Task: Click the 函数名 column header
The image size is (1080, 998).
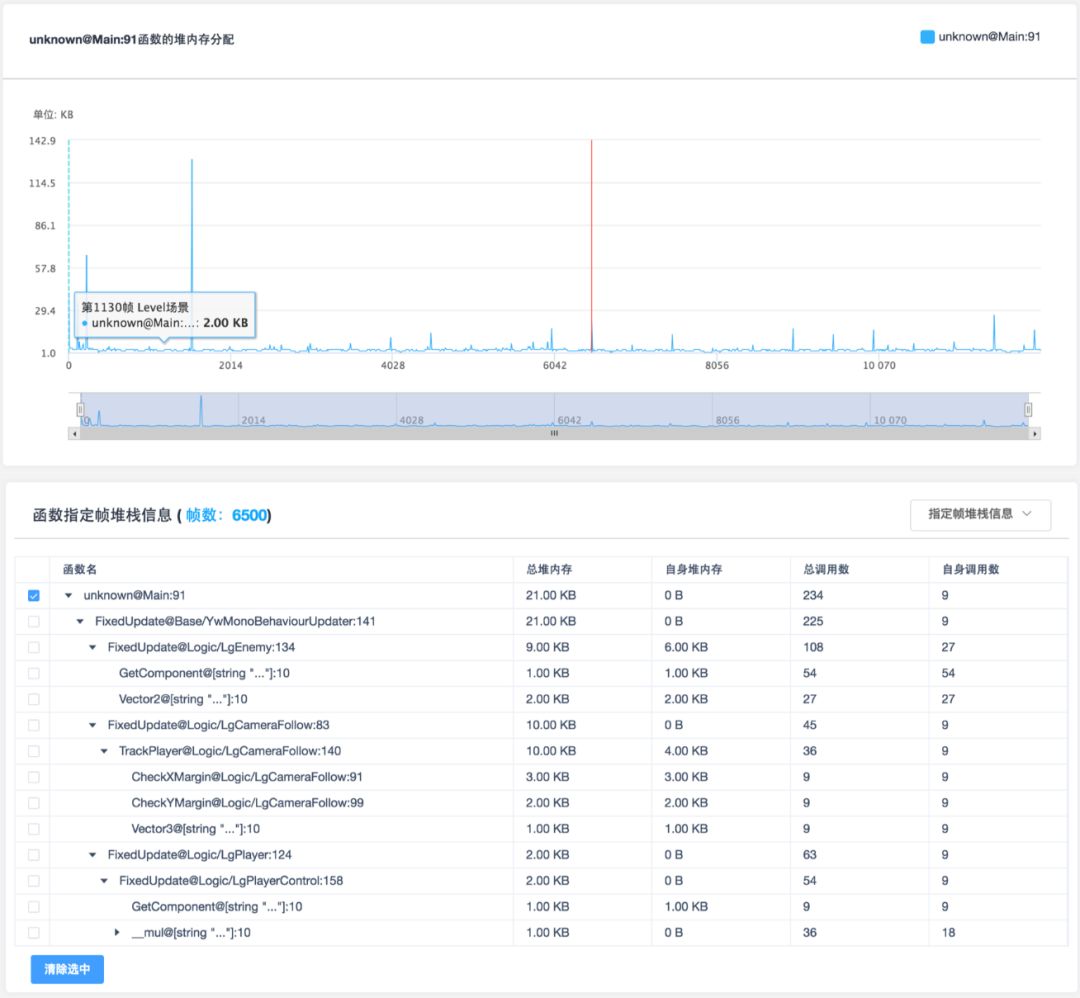Action: 80,570
